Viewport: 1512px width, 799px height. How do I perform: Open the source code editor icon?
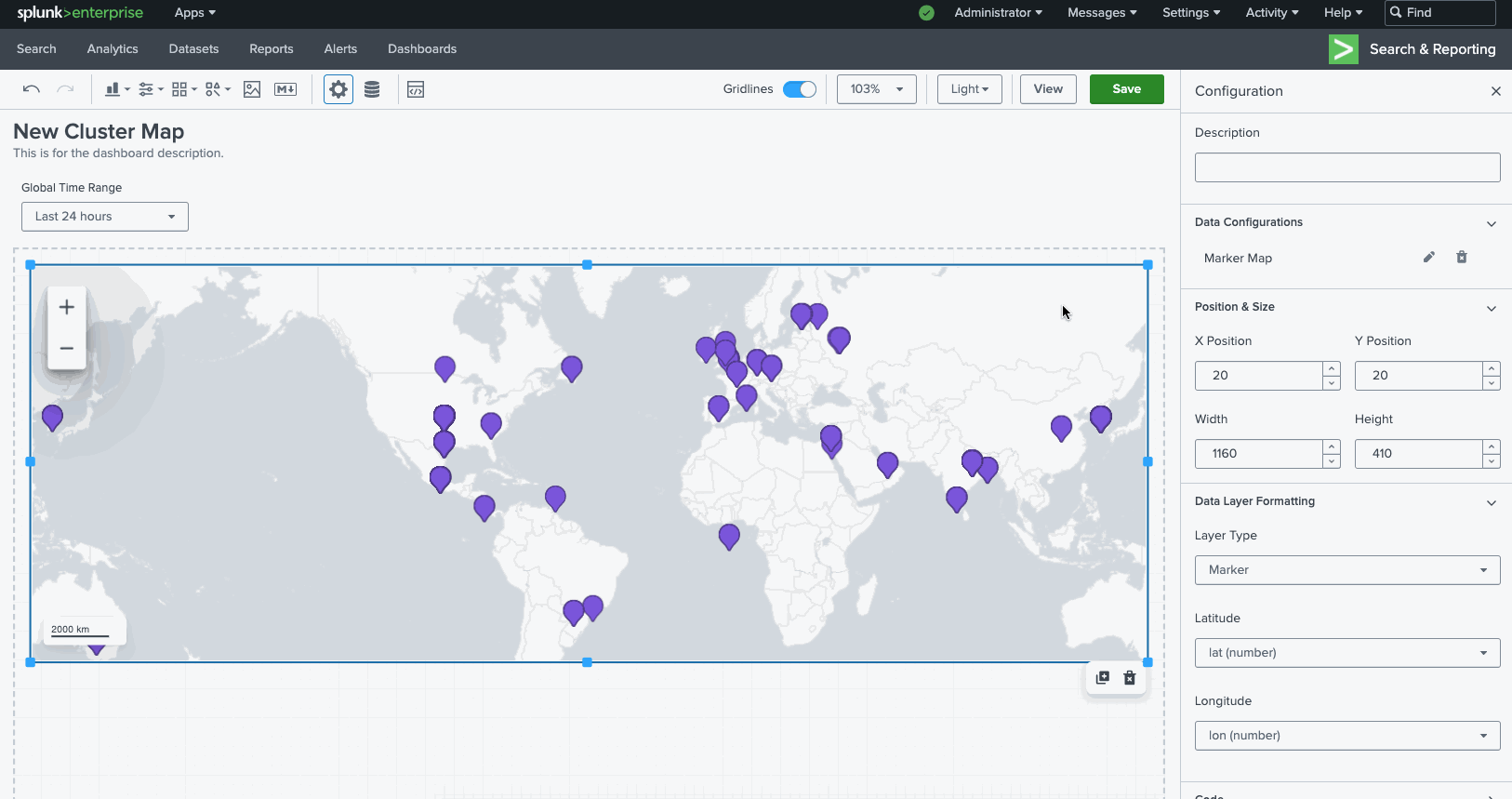(416, 89)
